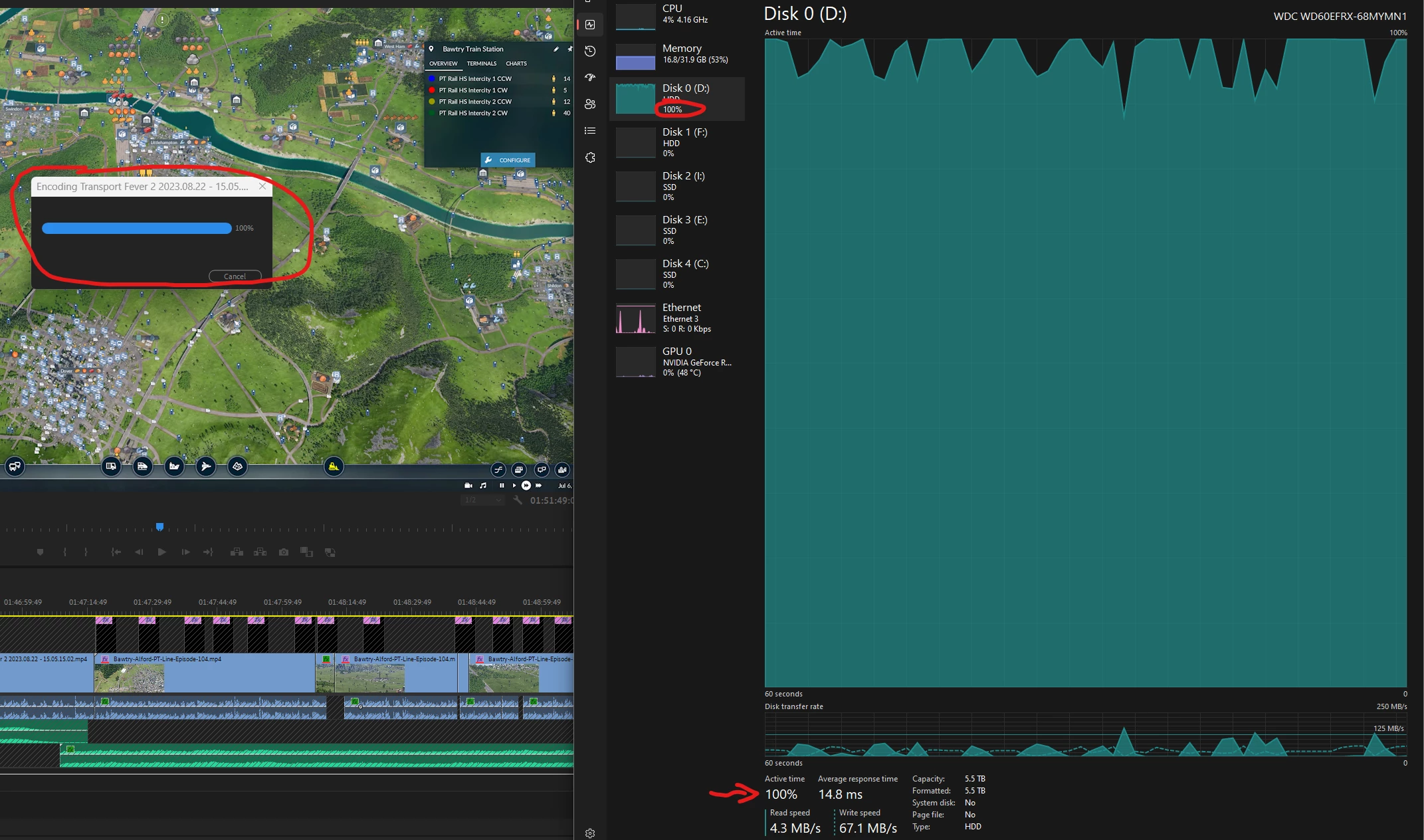Open Task Manager Details list page
This screenshot has width=1424, height=840.
(590, 131)
